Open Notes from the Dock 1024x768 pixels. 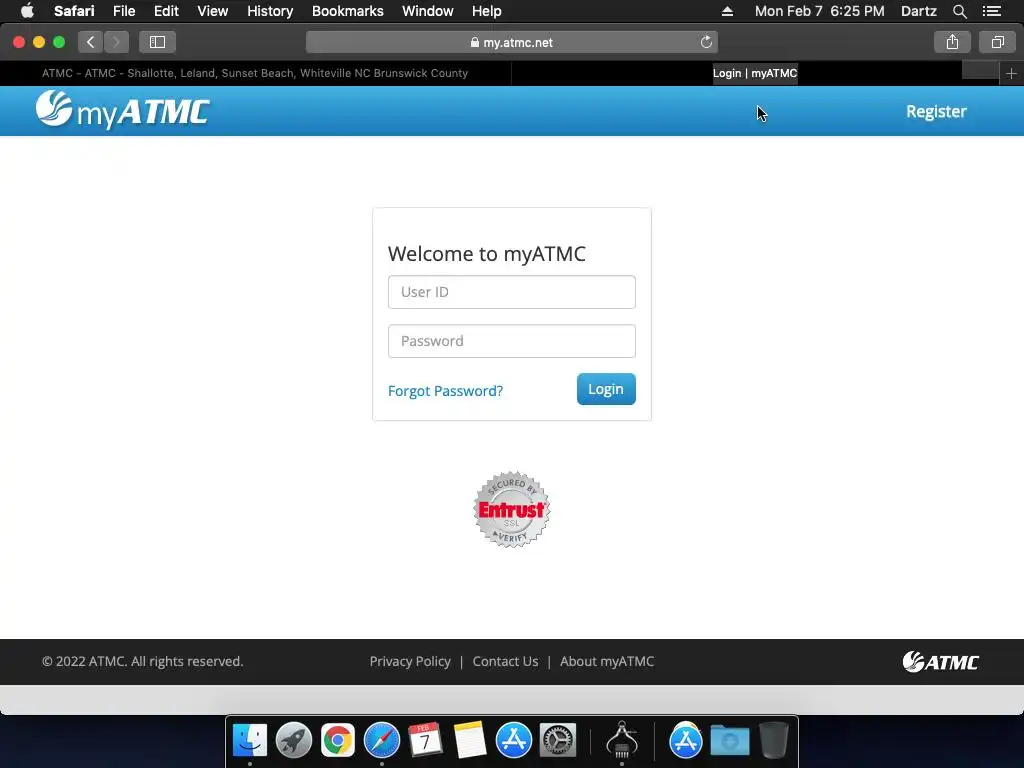470,740
